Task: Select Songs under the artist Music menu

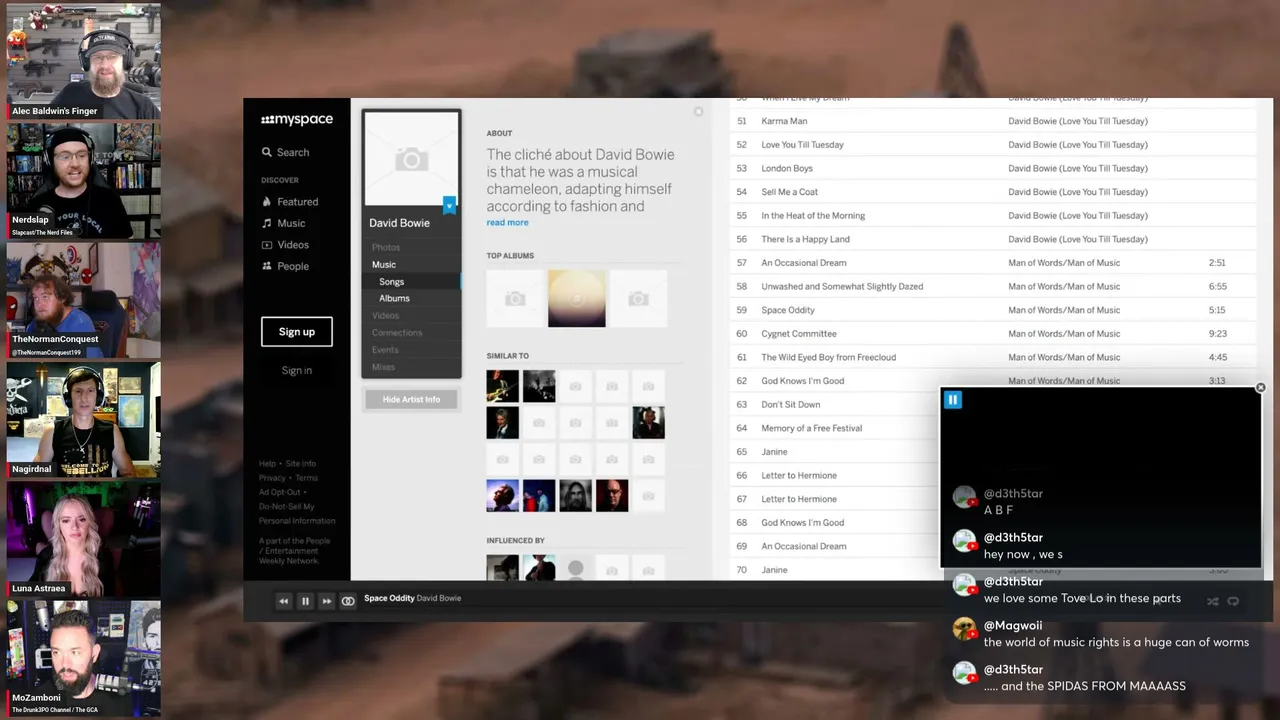Action: tap(392, 282)
